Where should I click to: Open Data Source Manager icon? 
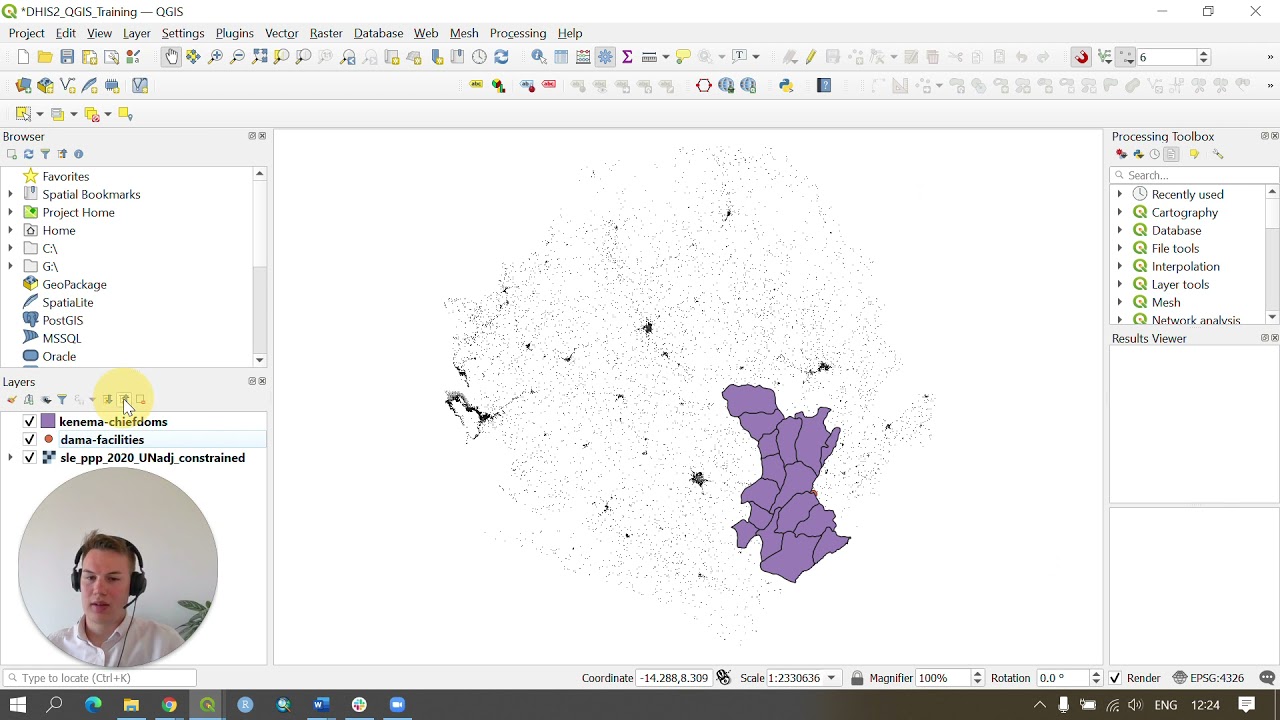(x=23, y=86)
